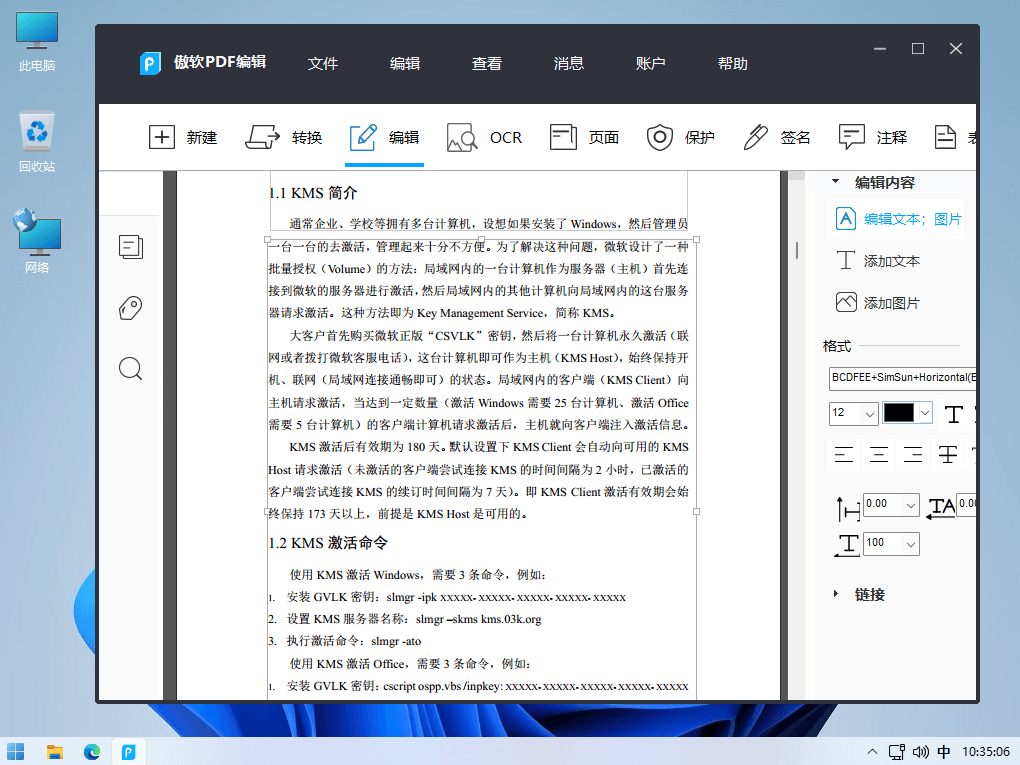Viewport: 1020px width, 765px height.
Task: Click the volume speaker tray icon
Action: 920,752
